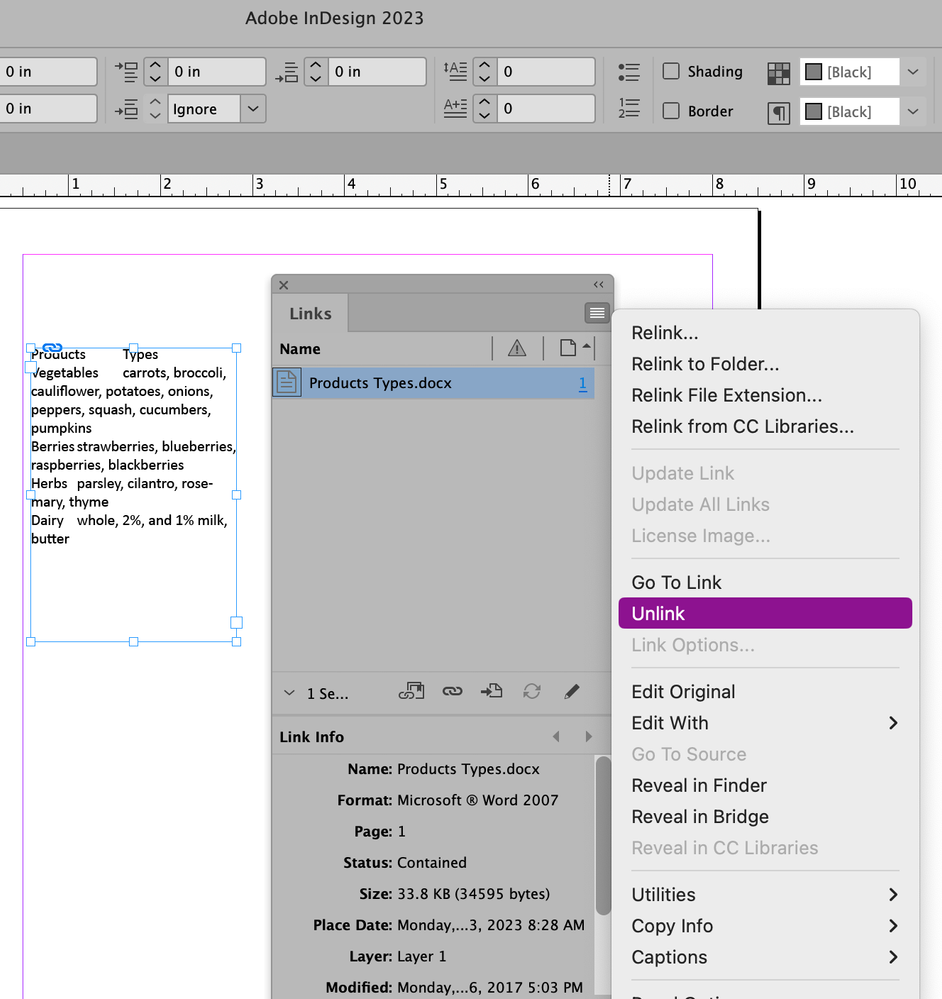Click the Border [Black] color swatch
This screenshot has width=942, height=999.
click(813, 111)
